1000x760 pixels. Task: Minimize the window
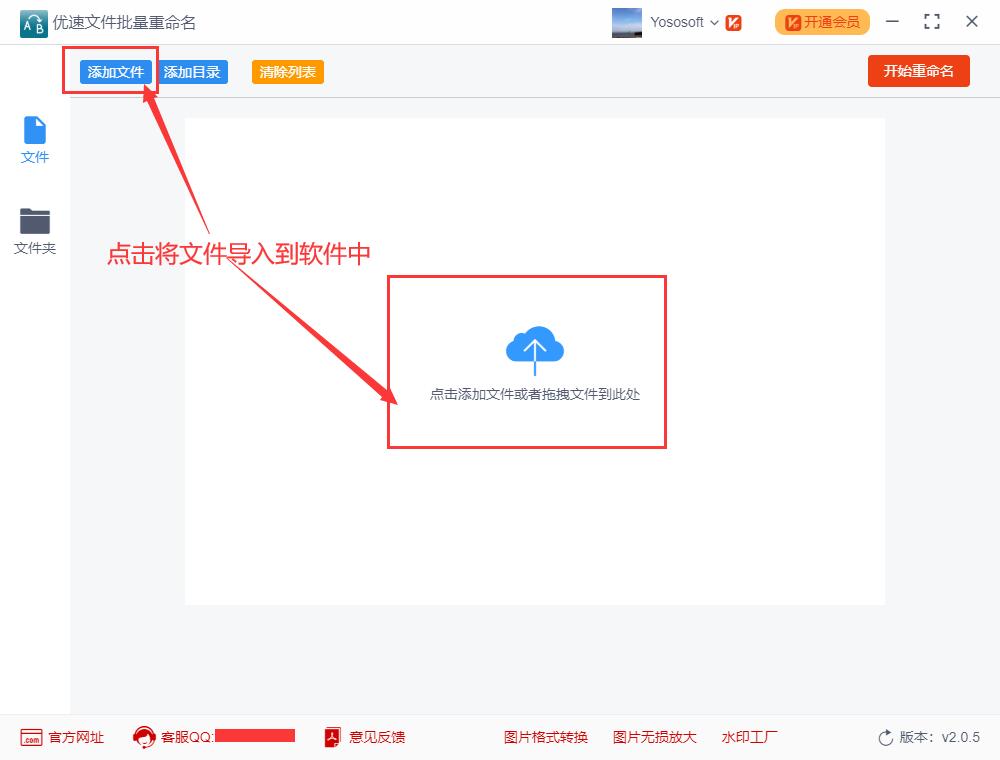coord(892,22)
